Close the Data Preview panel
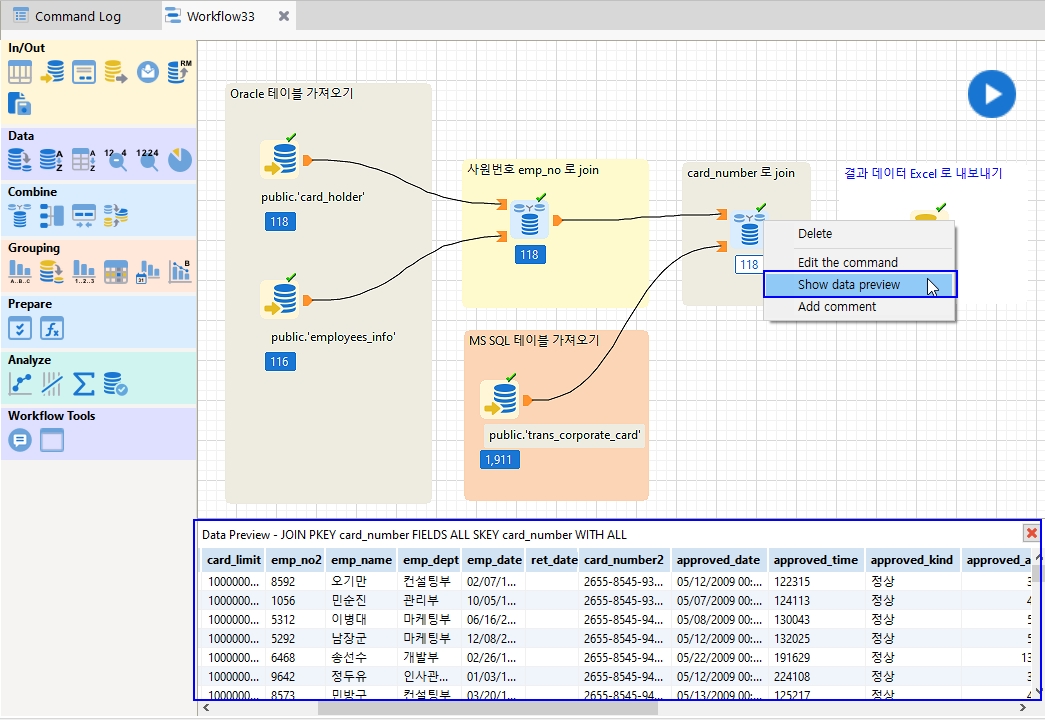This screenshot has height=720, width=1045. (x=1031, y=534)
